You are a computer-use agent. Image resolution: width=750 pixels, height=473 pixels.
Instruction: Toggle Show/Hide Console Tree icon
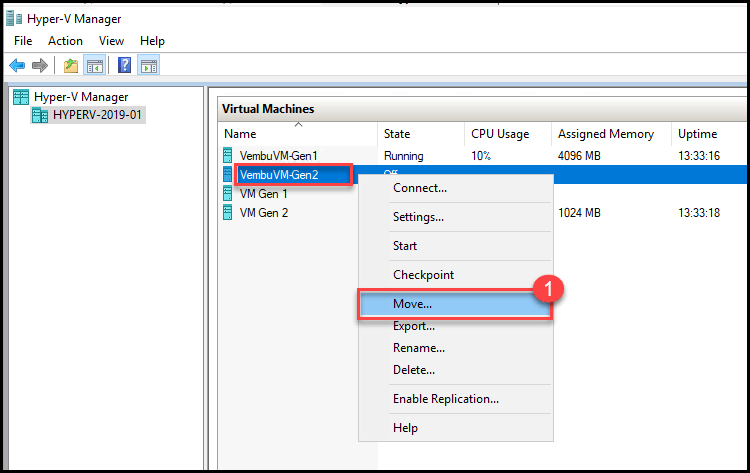coord(94,66)
